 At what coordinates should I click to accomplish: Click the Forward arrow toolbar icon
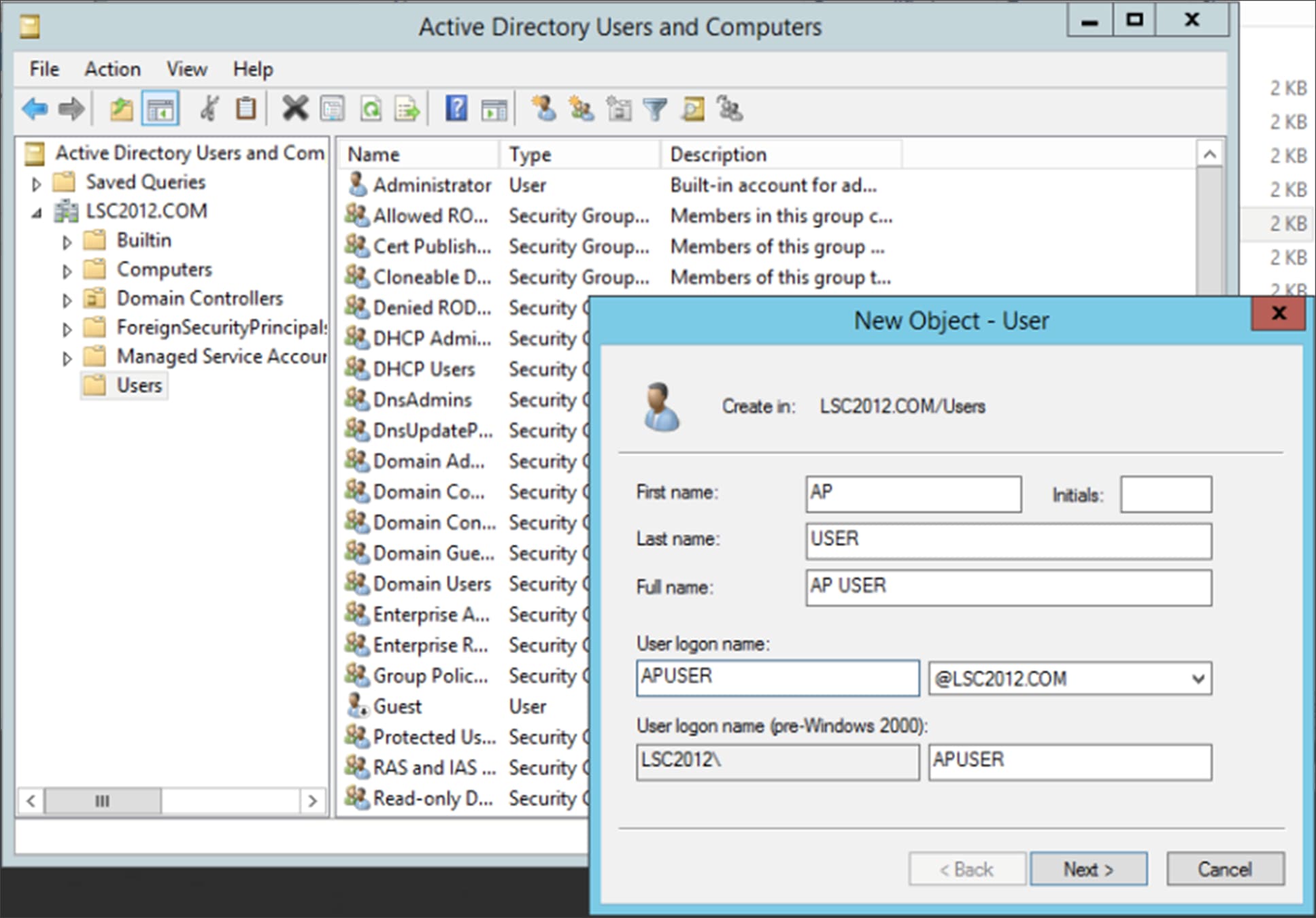pyautogui.click(x=71, y=109)
